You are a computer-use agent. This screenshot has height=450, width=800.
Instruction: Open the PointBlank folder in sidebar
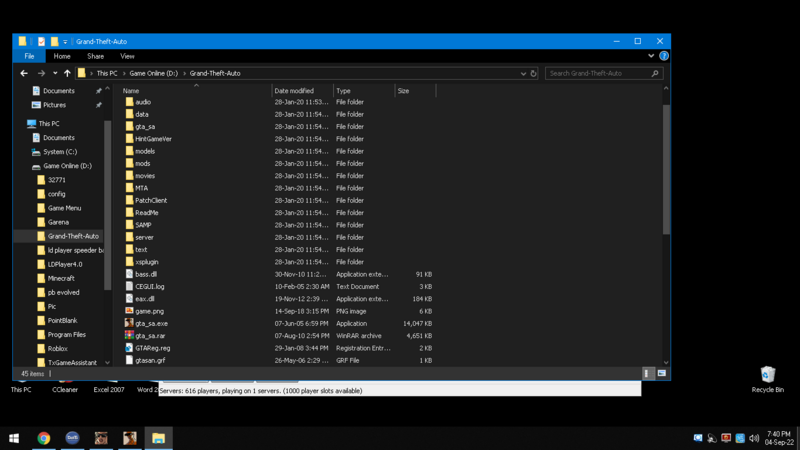pyautogui.click(x=62, y=320)
